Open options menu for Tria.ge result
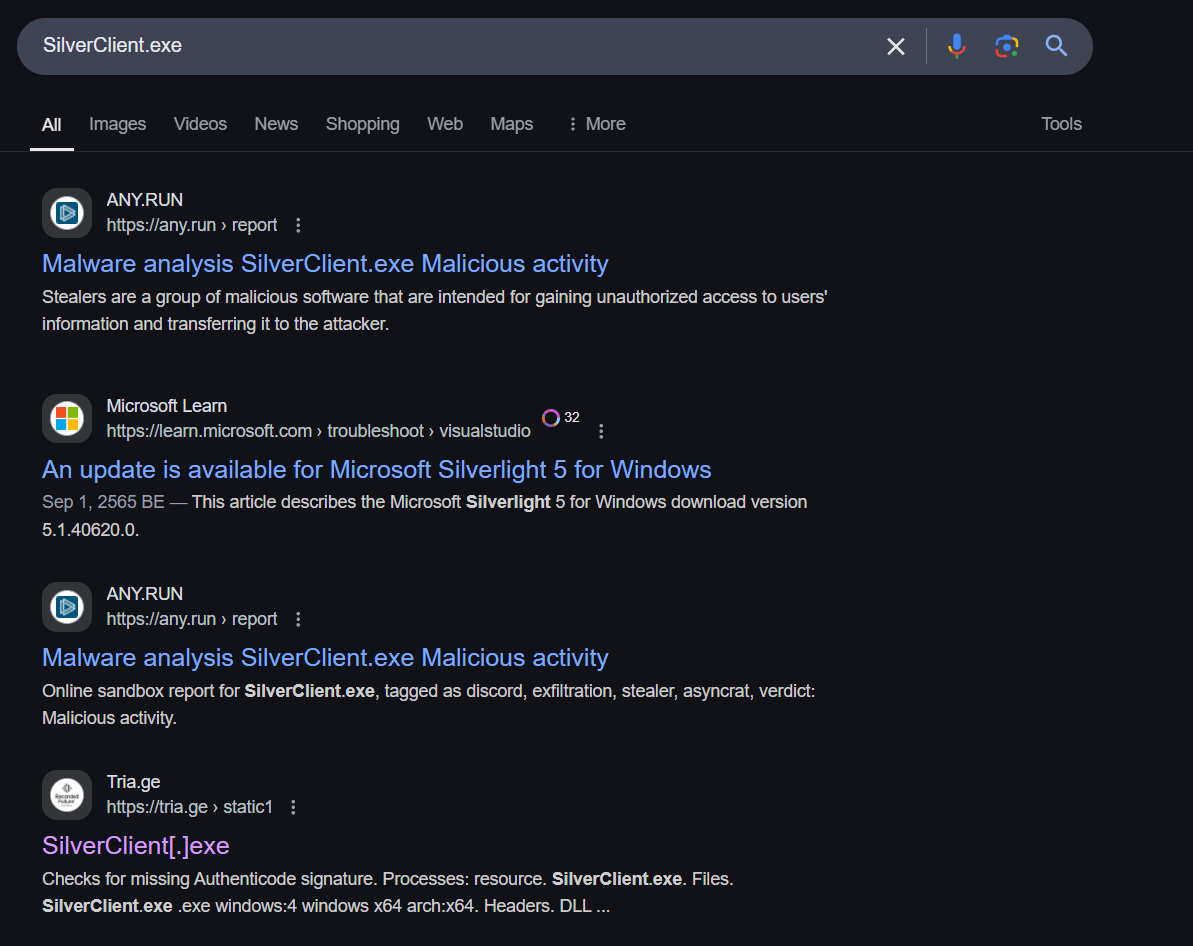This screenshot has height=946, width=1193. 293,807
